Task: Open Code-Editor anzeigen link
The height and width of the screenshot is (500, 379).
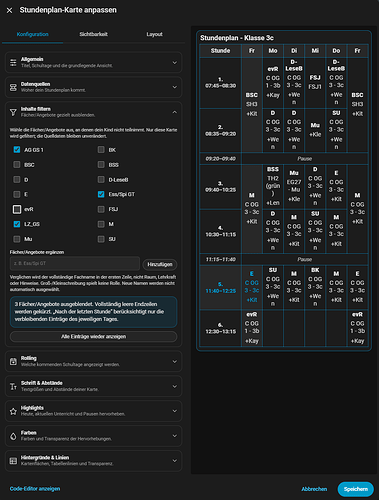Action: point(35,489)
